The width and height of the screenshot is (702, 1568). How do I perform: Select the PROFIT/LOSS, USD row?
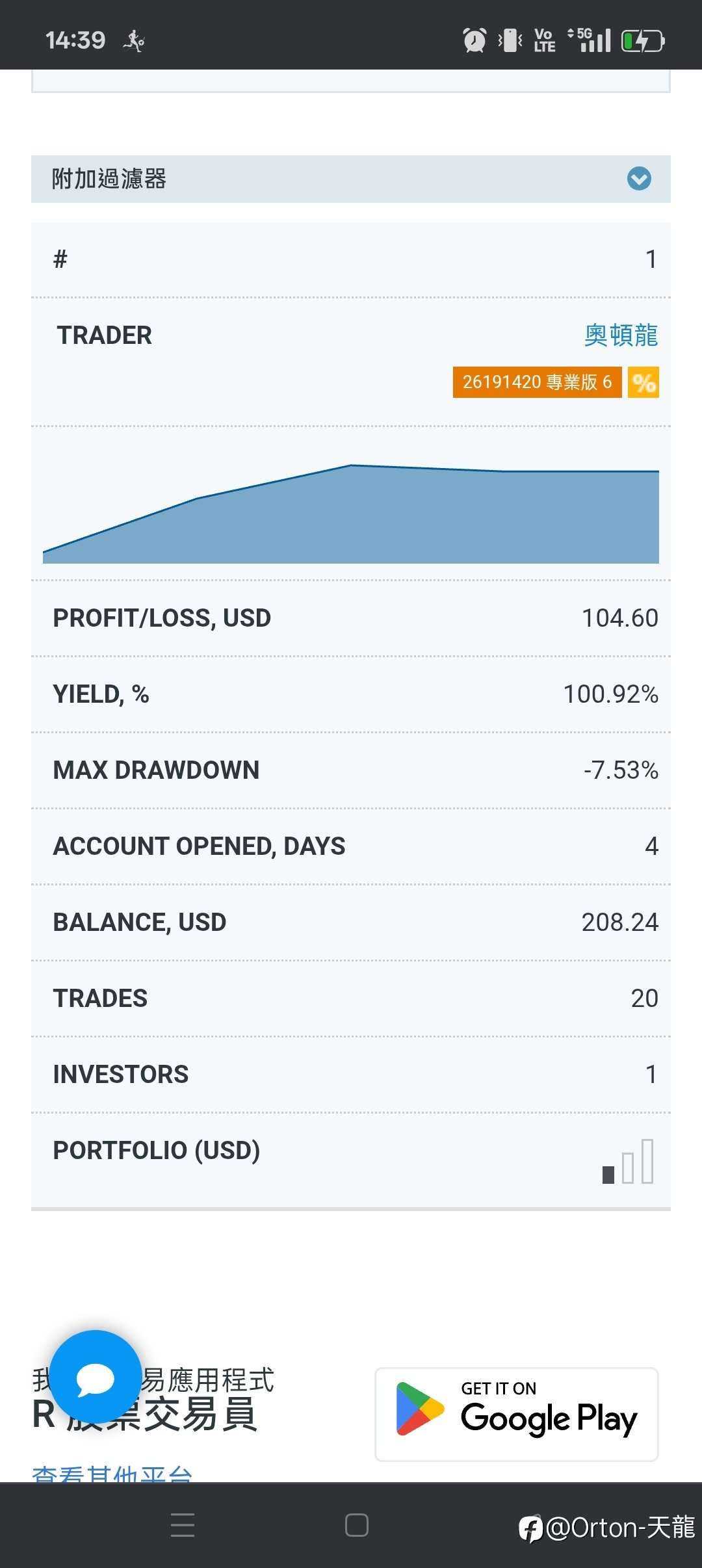pyautogui.click(x=351, y=618)
